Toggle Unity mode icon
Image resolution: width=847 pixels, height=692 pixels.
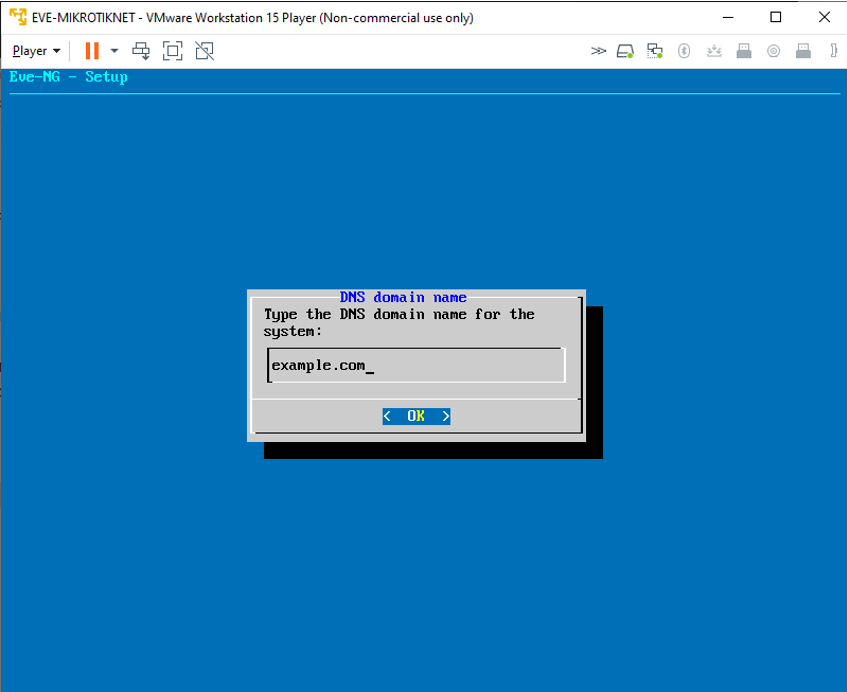tap(205, 51)
